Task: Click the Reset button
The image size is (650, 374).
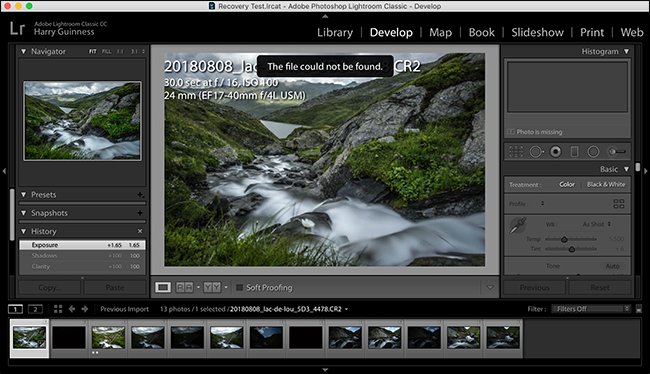Action: (599, 287)
